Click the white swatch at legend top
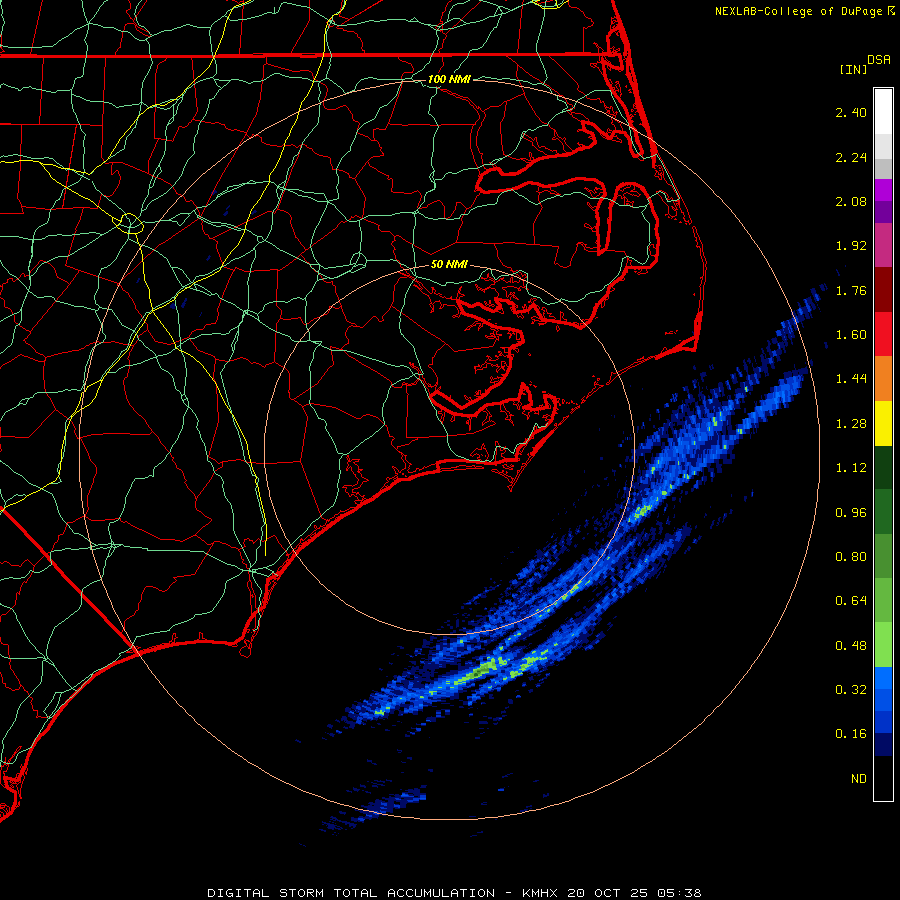This screenshot has width=900, height=900. click(x=883, y=111)
